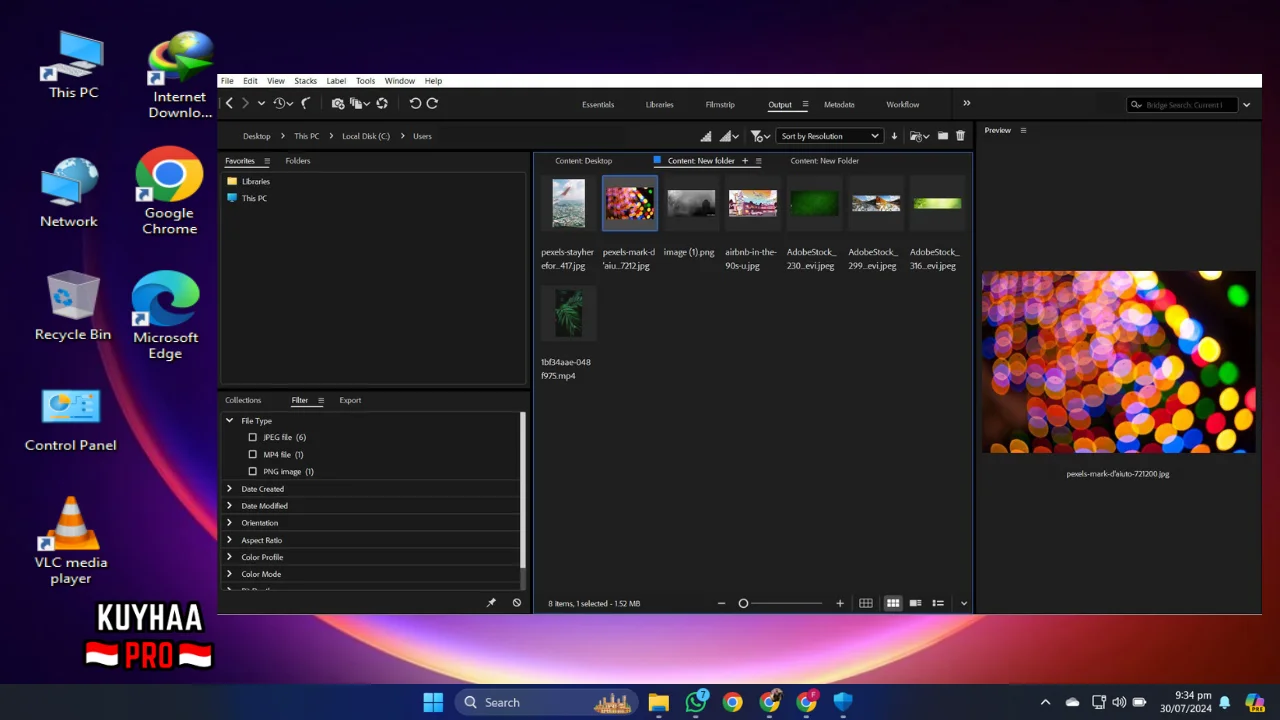Click Local Disk (C:) in path bar
Screen dimensions: 1280x720
pos(366,136)
